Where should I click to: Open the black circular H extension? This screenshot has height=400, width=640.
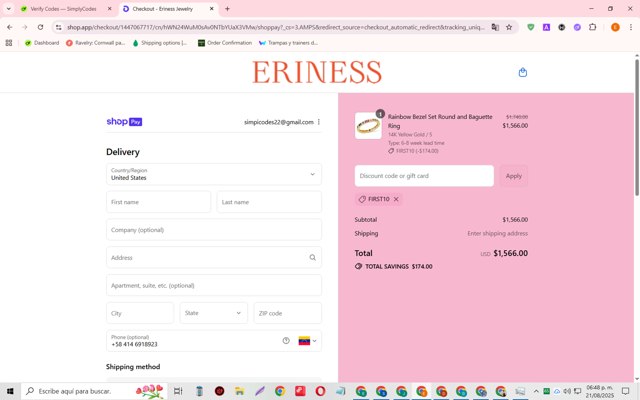562,27
